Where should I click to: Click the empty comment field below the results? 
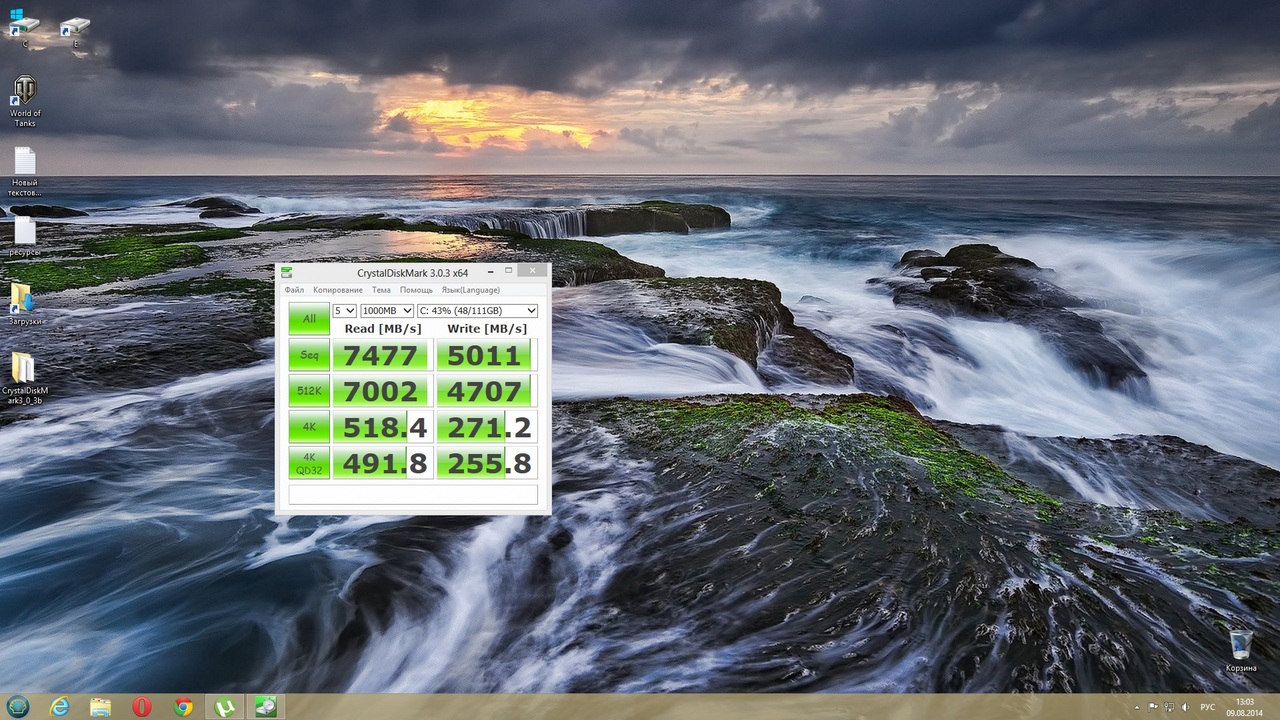413,495
